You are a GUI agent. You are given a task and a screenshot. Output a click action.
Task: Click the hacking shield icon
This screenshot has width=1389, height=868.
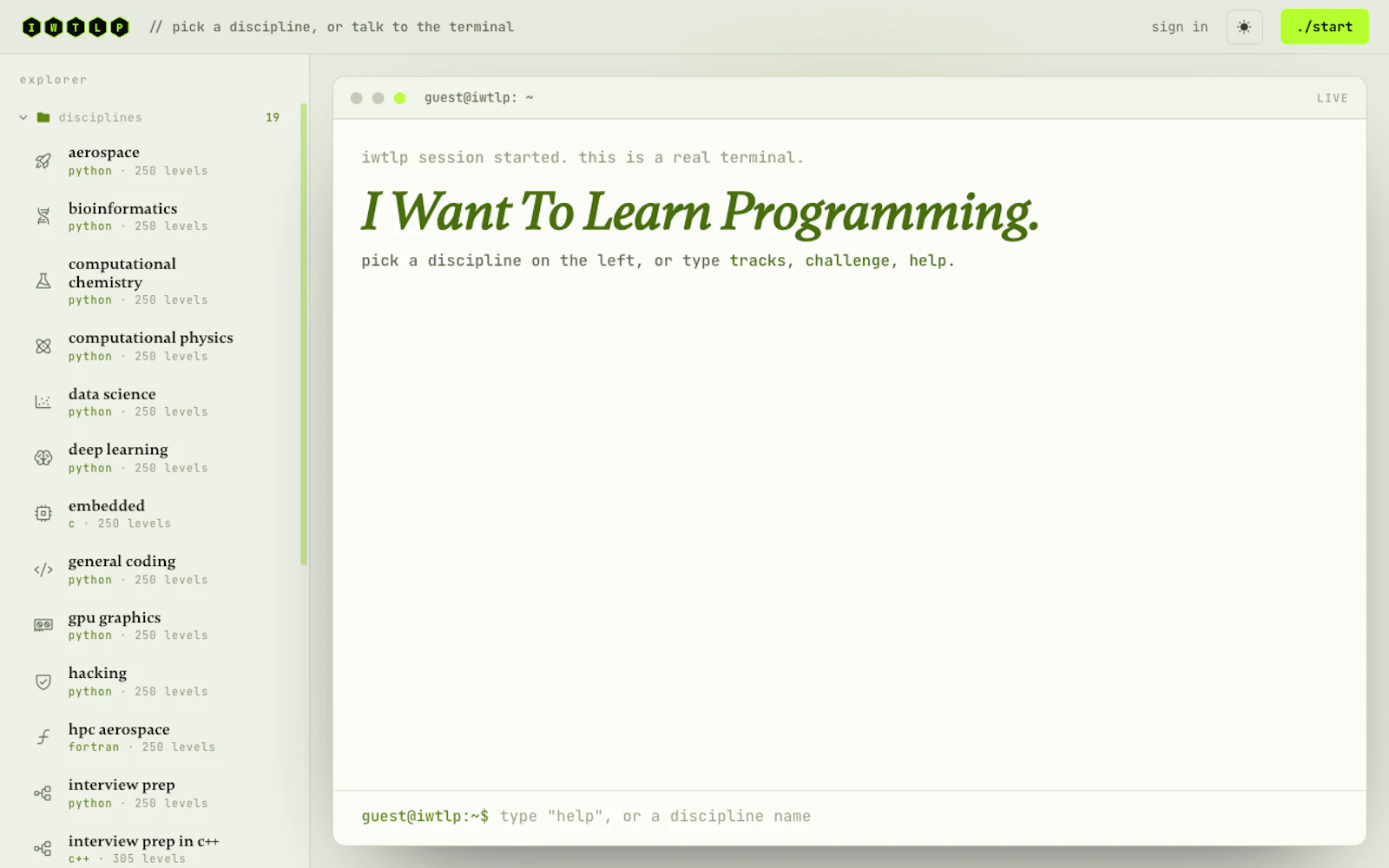pos(43,681)
